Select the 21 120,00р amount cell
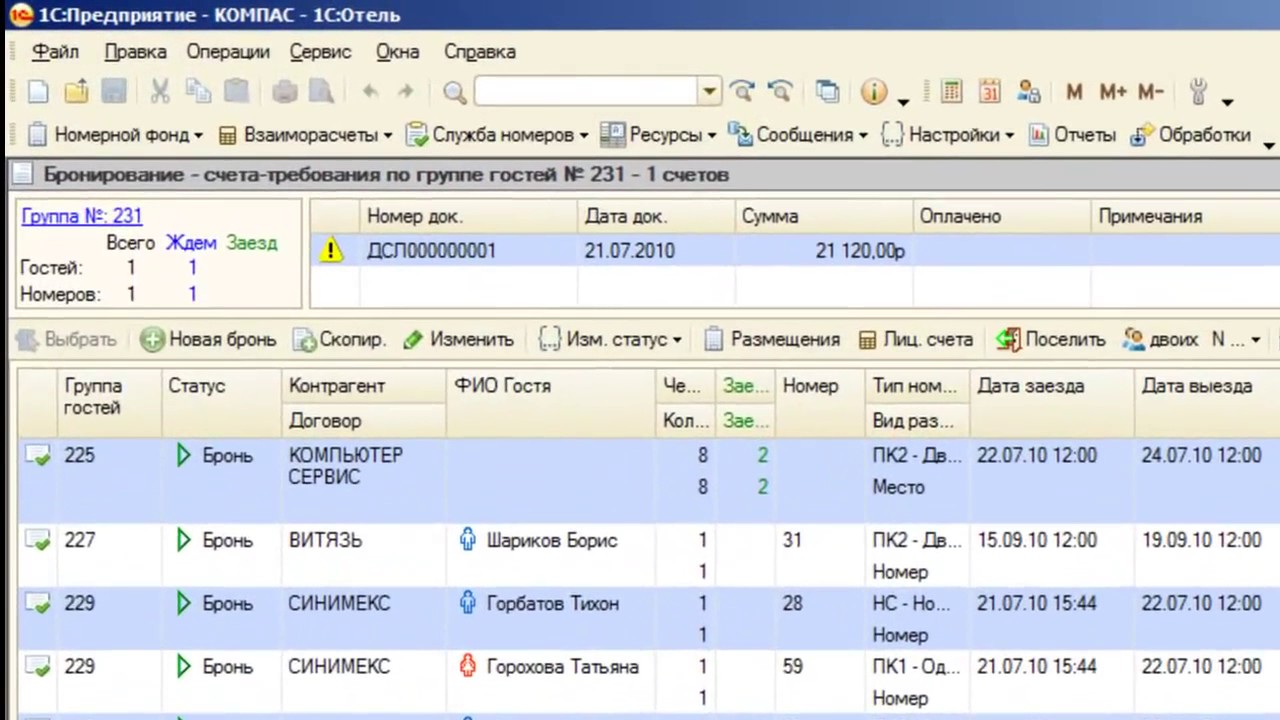The height and width of the screenshot is (720, 1280). [x=825, y=251]
